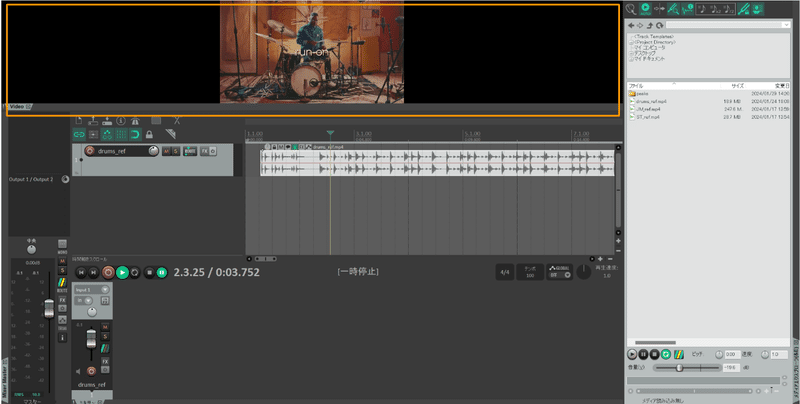Click master track info i icon
This screenshot has height=404, width=800.
(x=62, y=338)
